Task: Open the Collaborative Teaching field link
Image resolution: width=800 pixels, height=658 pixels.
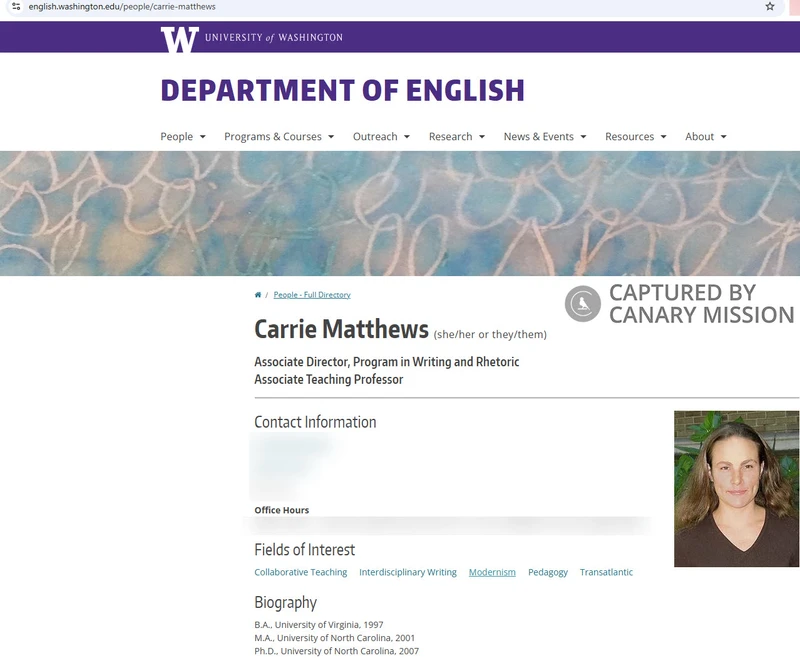Action: (301, 572)
